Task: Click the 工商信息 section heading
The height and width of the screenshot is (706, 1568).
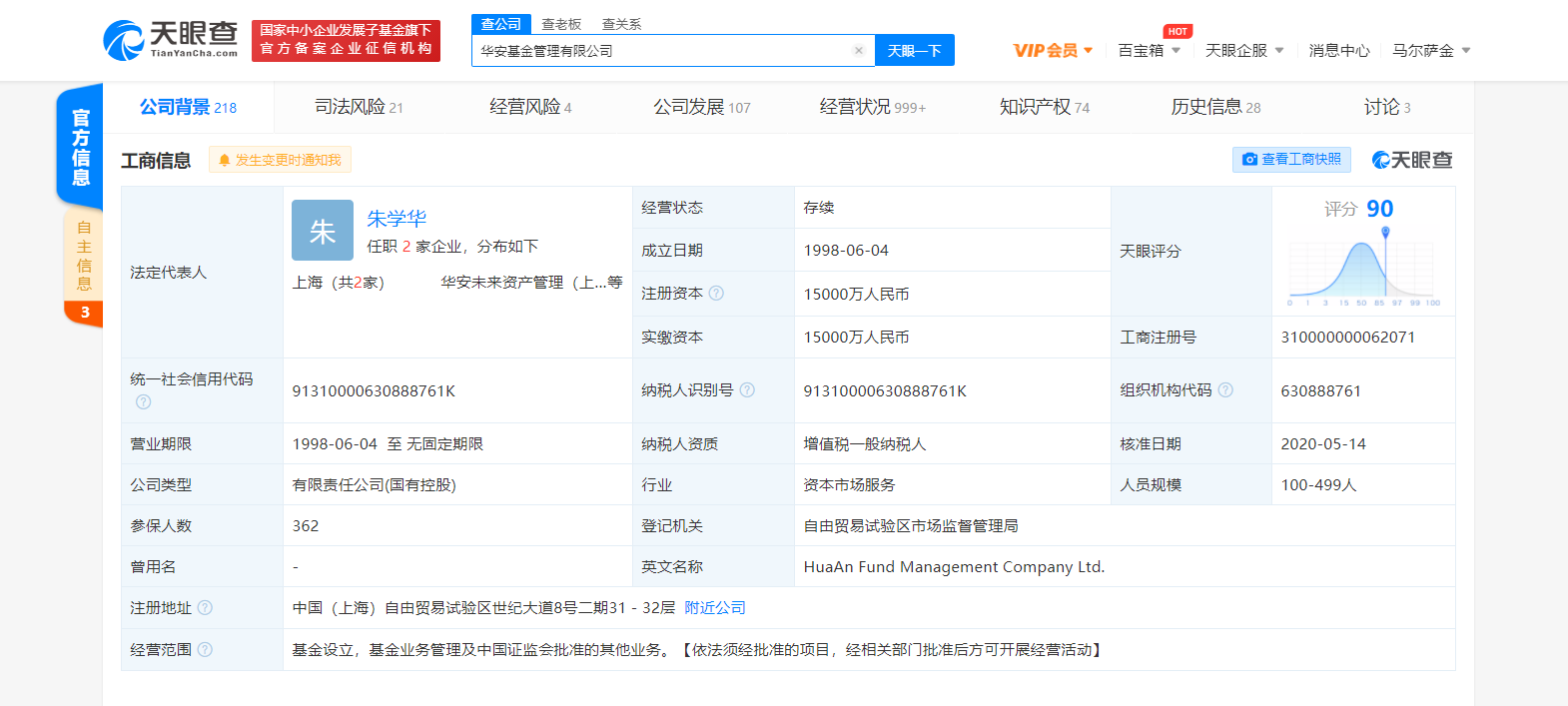Action: 156,160
